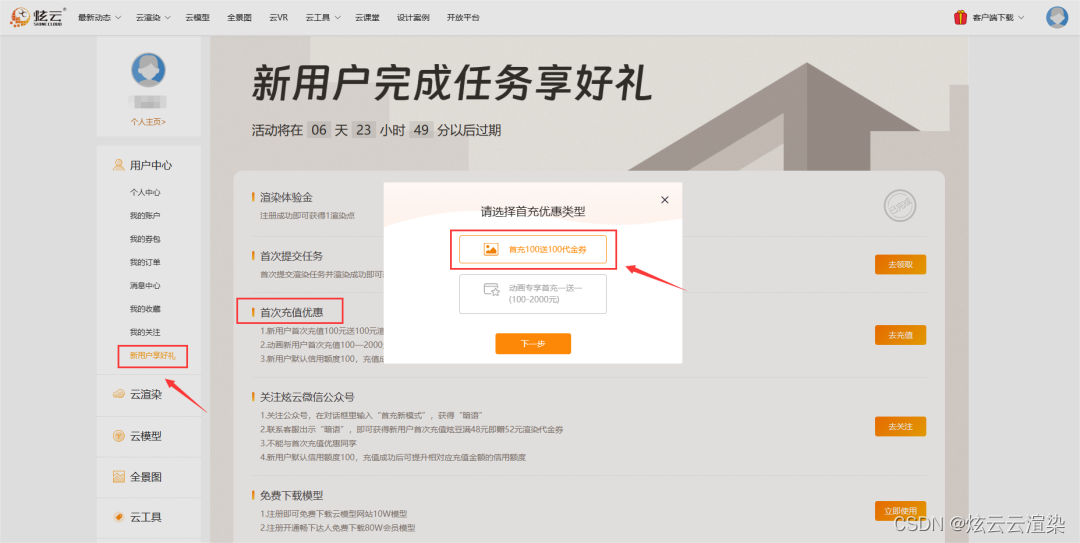The height and width of the screenshot is (543, 1080).
Task: Select 新用户享好礼 in the sidebar
Action: (x=152, y=356)
